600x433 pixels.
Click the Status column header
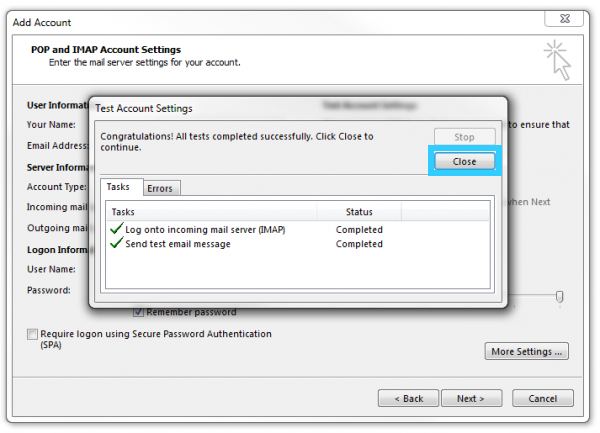[358, 212]
